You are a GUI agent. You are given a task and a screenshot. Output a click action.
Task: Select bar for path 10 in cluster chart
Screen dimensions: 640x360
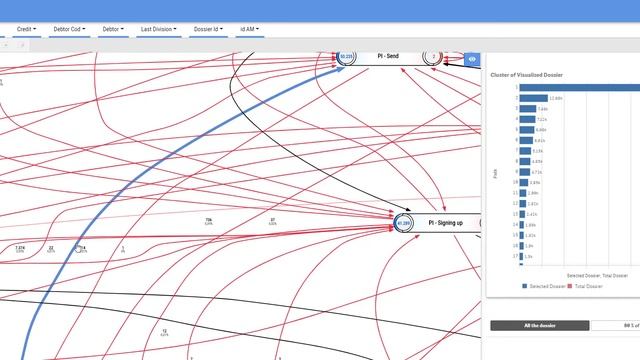[524, 182]
